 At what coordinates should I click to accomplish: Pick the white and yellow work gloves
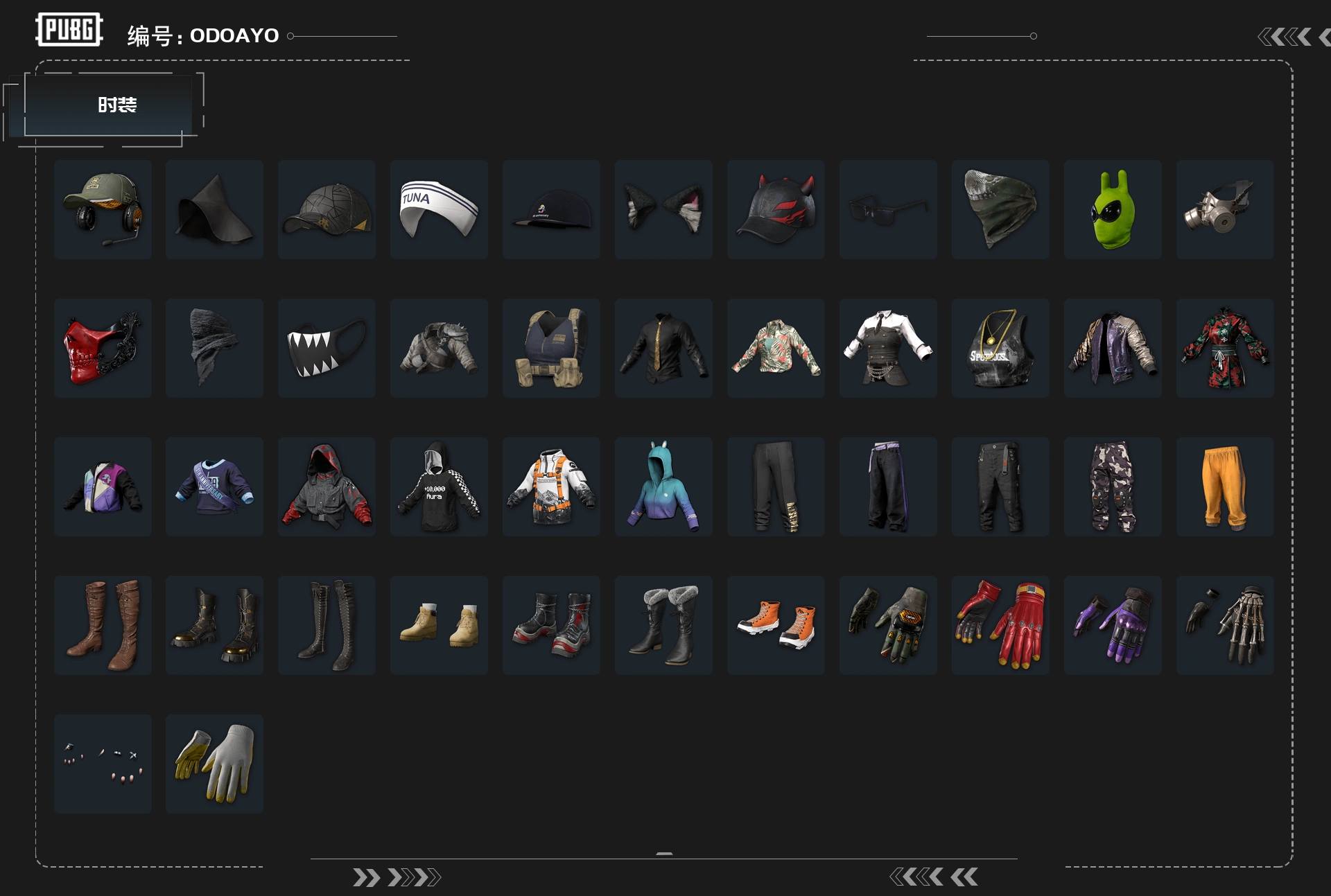tap(215, 764)
